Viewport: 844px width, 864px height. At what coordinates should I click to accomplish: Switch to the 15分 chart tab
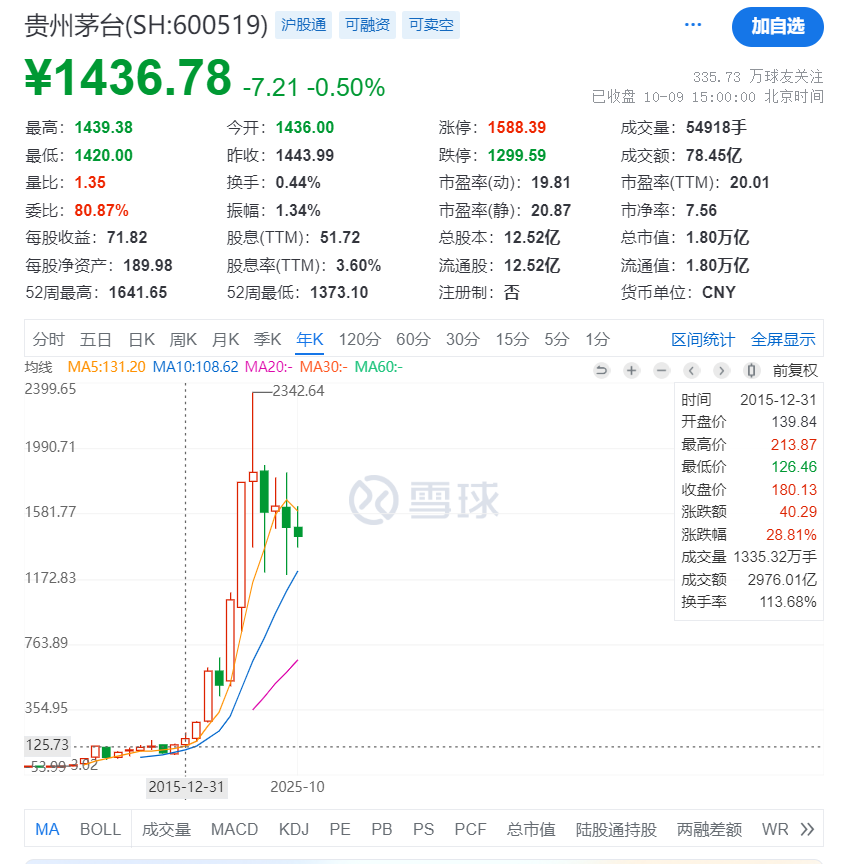(512, 339)
